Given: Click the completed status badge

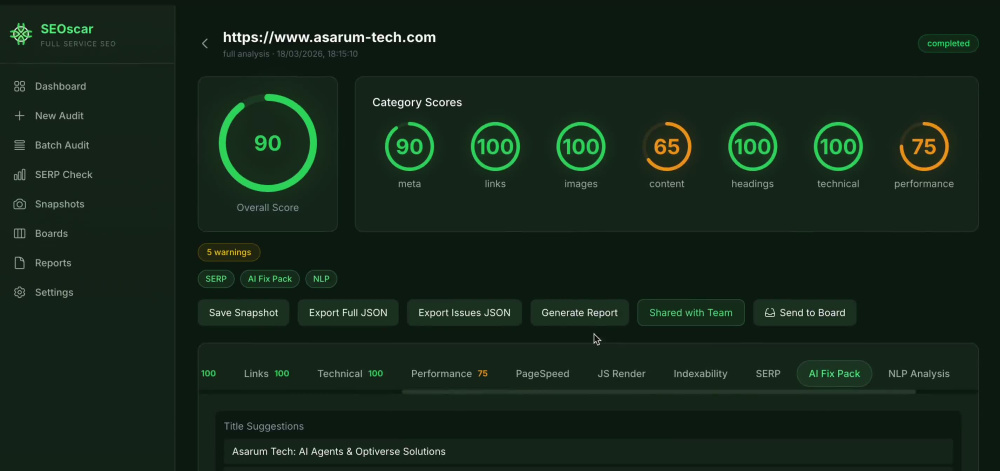Looking at the screenshot, I should (x=948, y=43).
